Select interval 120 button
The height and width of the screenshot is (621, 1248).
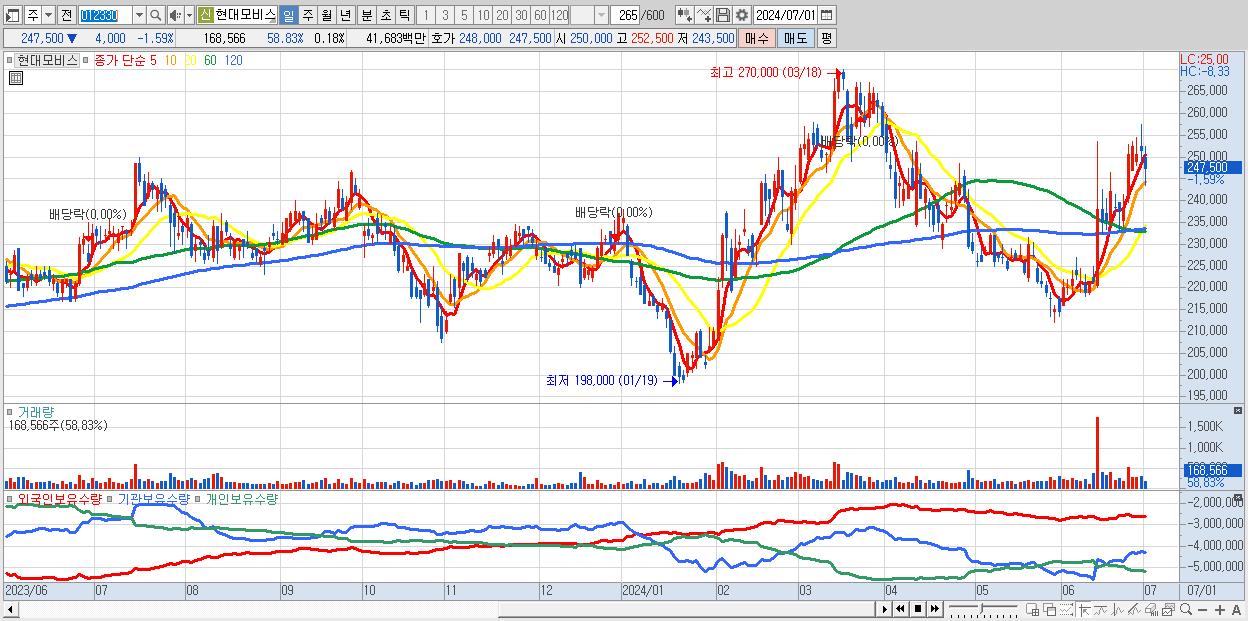[560, 15]
